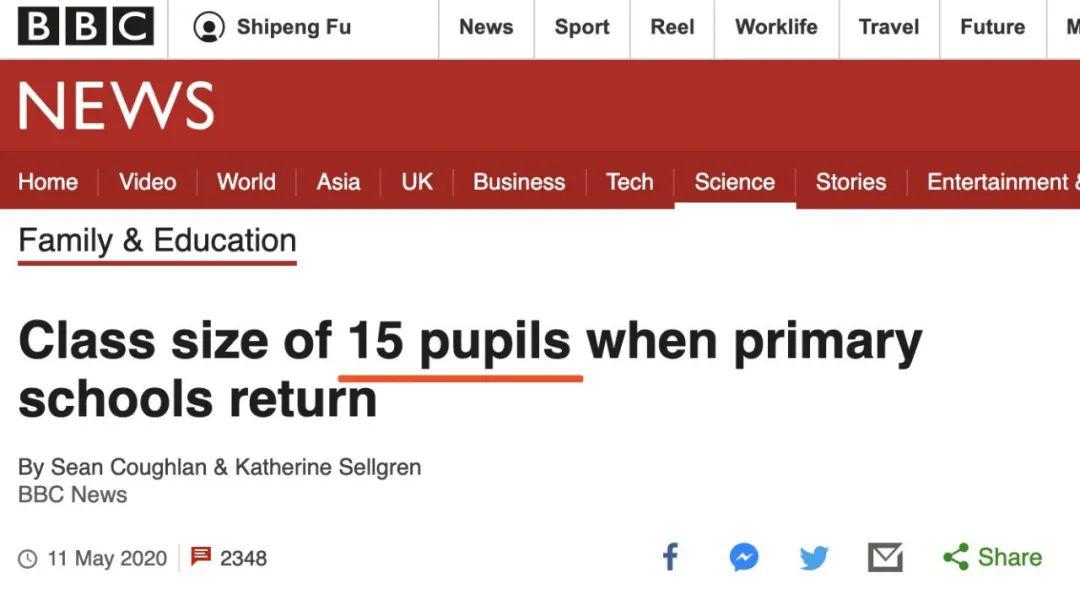
Task: Select the Business news tab
Action: (x=519, y=182)
